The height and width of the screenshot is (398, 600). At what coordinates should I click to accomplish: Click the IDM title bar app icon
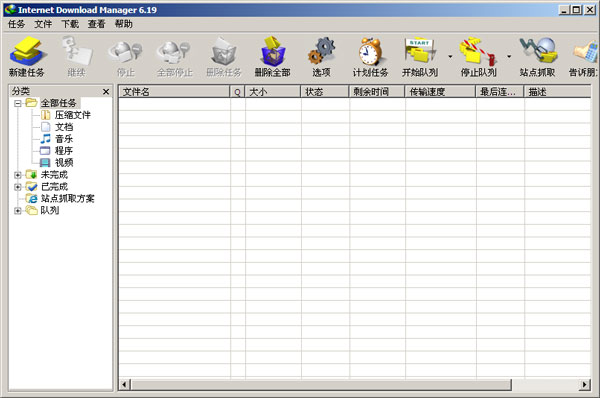click(x=10, y=10)
